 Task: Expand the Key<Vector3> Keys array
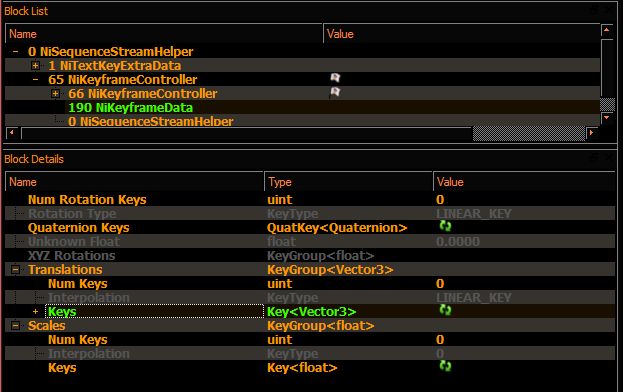pyautogui.click(x=35, y=312)
